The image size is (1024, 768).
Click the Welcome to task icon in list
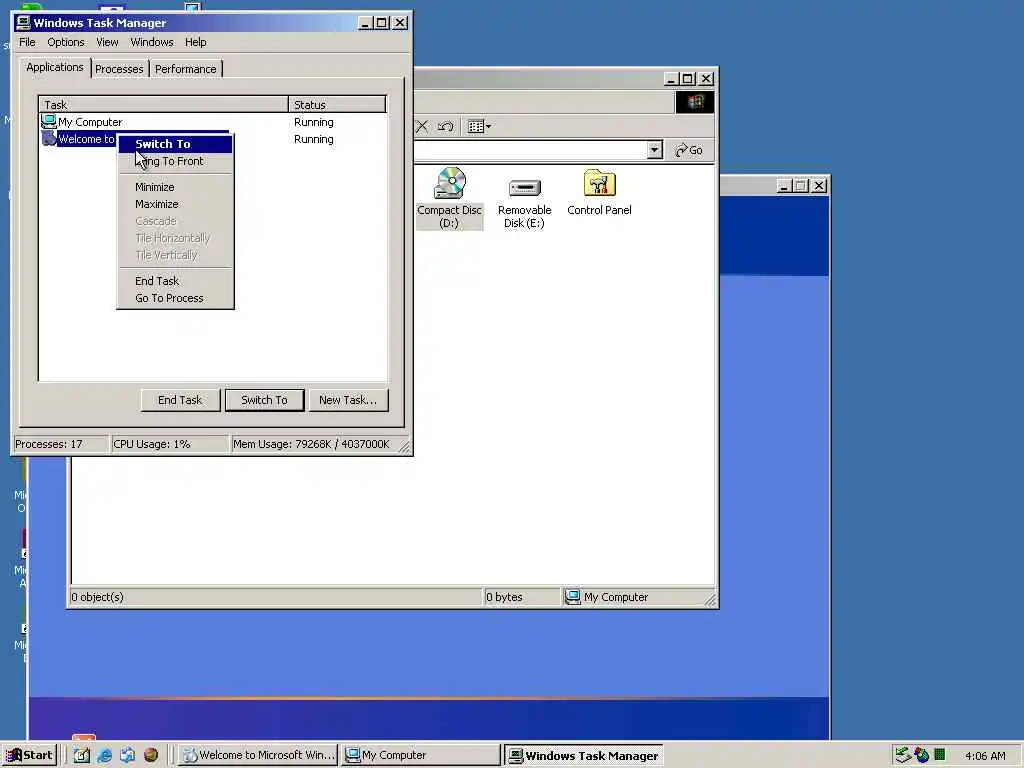(49, 138)
